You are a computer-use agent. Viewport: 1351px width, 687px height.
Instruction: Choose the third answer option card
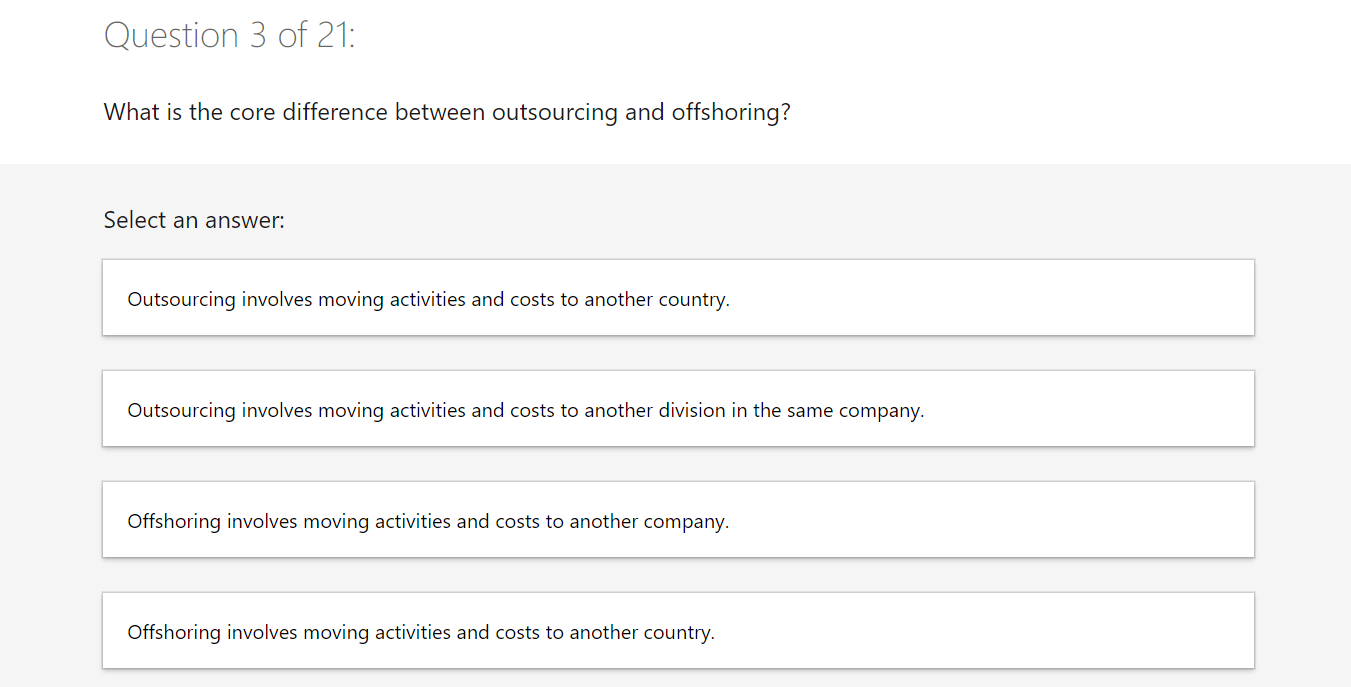(x=678, y=520)
